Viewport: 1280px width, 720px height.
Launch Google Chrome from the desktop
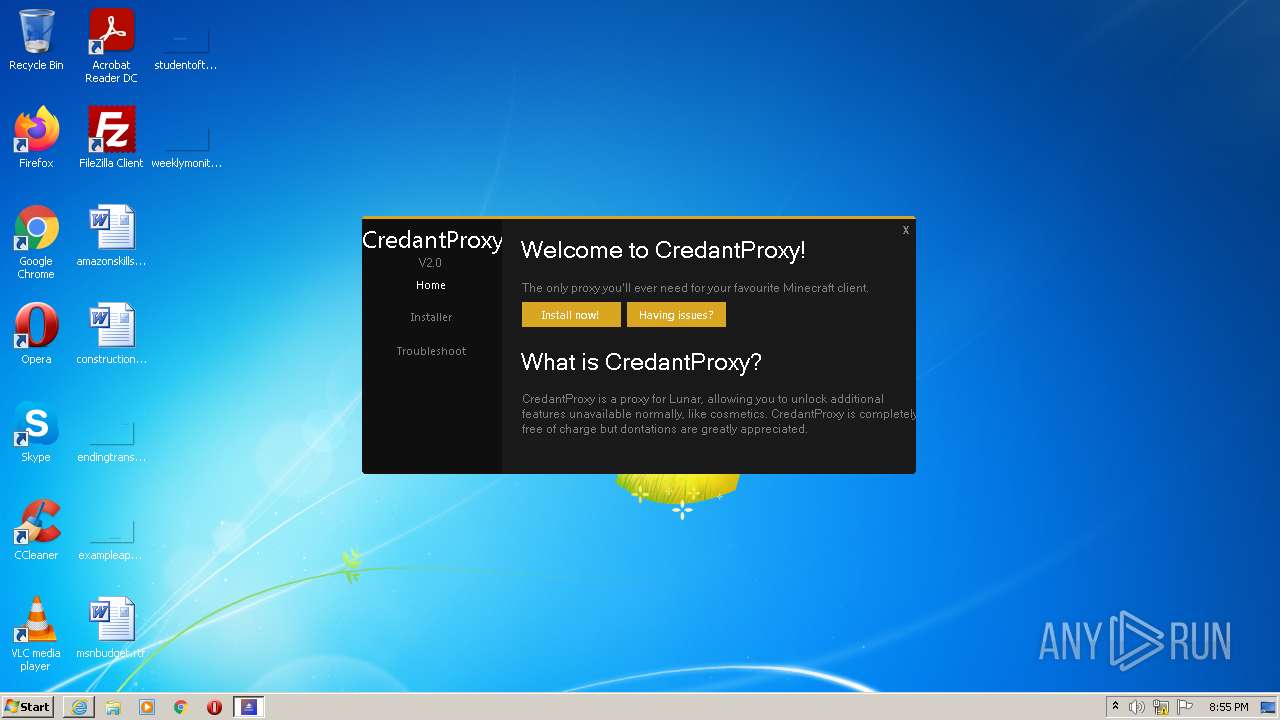coord(36,242)
